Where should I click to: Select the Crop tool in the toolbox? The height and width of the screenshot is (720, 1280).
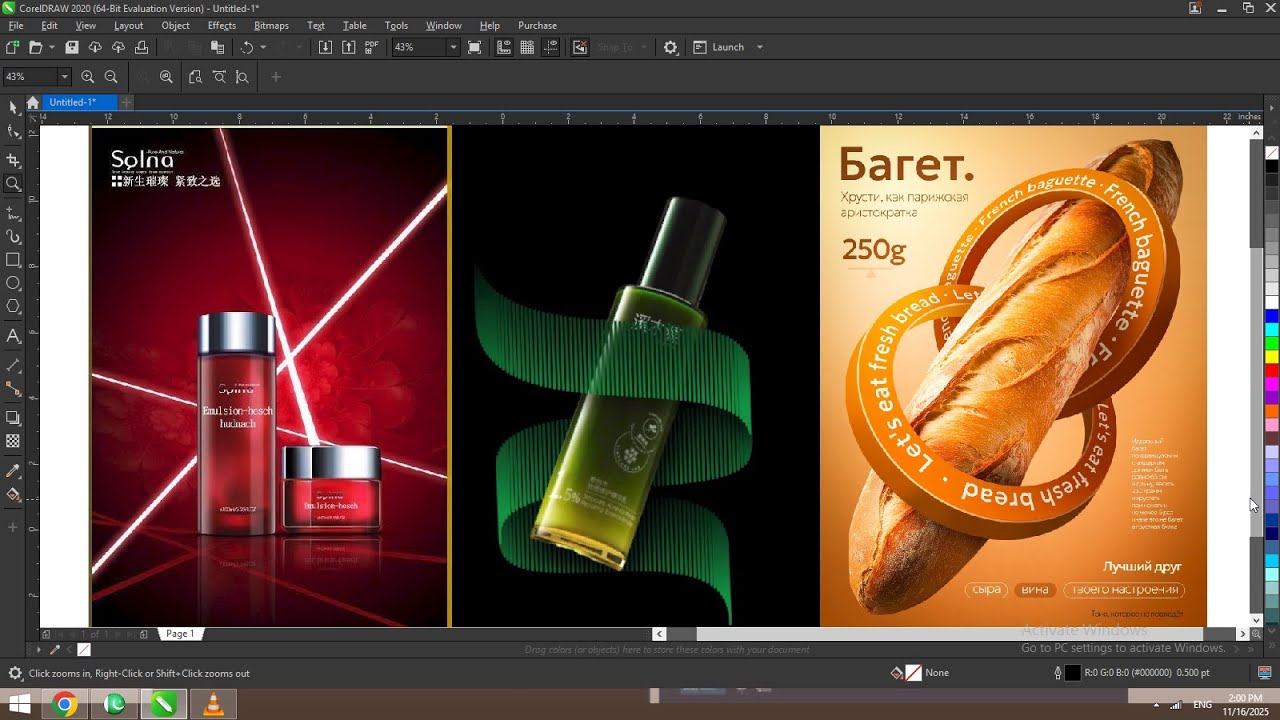click(13, 160)
